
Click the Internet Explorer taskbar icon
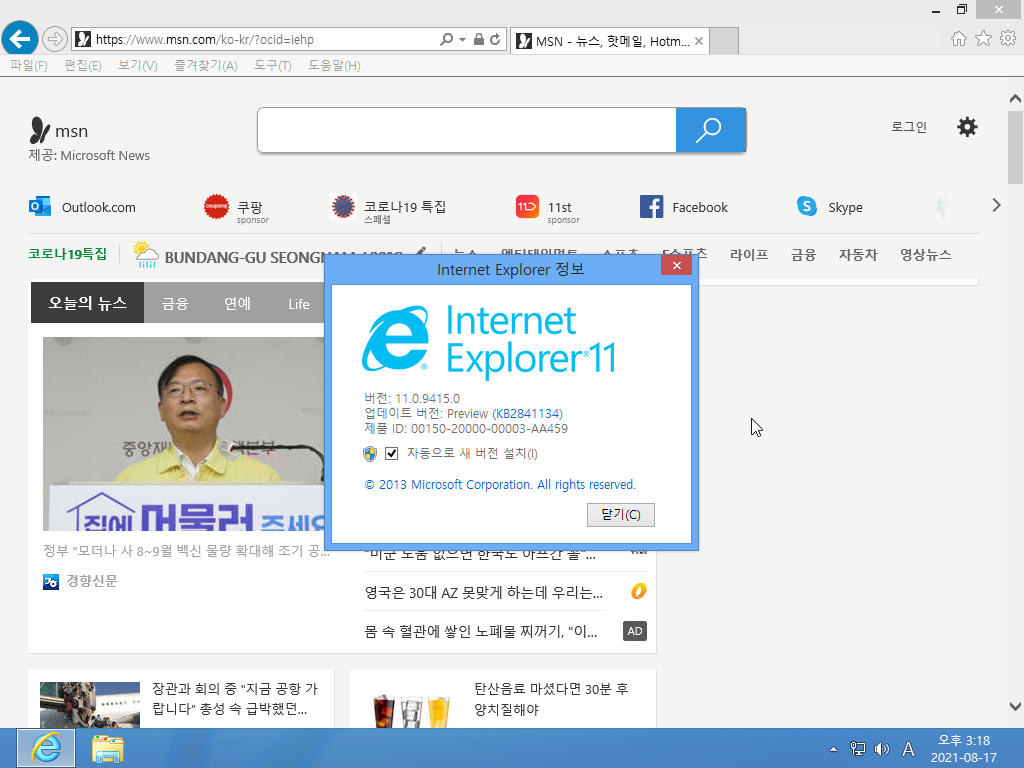[46, 748]
